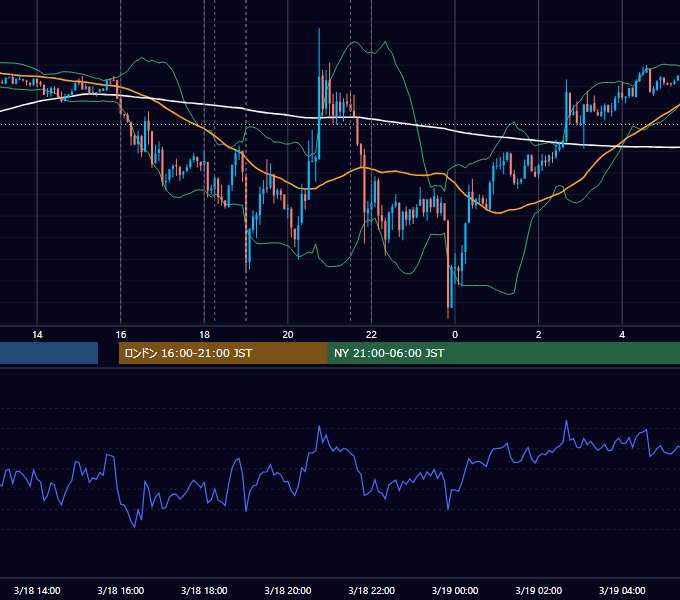Click the 3/18 14:00 label on the lower axis
Image resolution: width=680 pixels, height=600 pixels.
pyautogui.click(x=37, y=590)
